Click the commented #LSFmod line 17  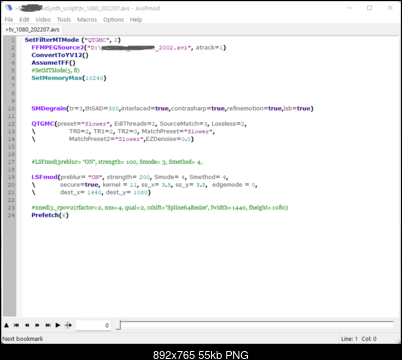117,162
